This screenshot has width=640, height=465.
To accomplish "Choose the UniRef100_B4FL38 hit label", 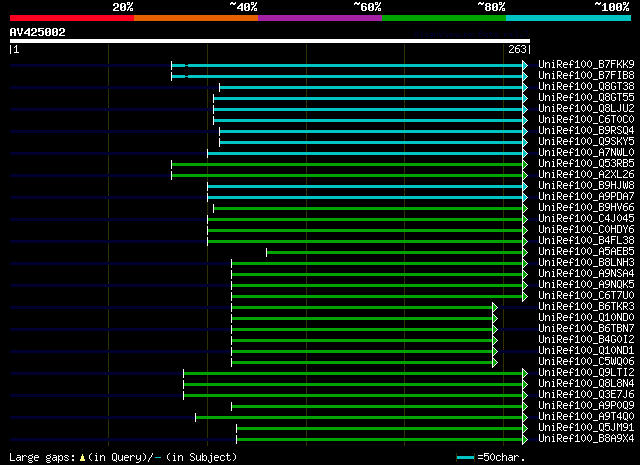I will 586,241.
